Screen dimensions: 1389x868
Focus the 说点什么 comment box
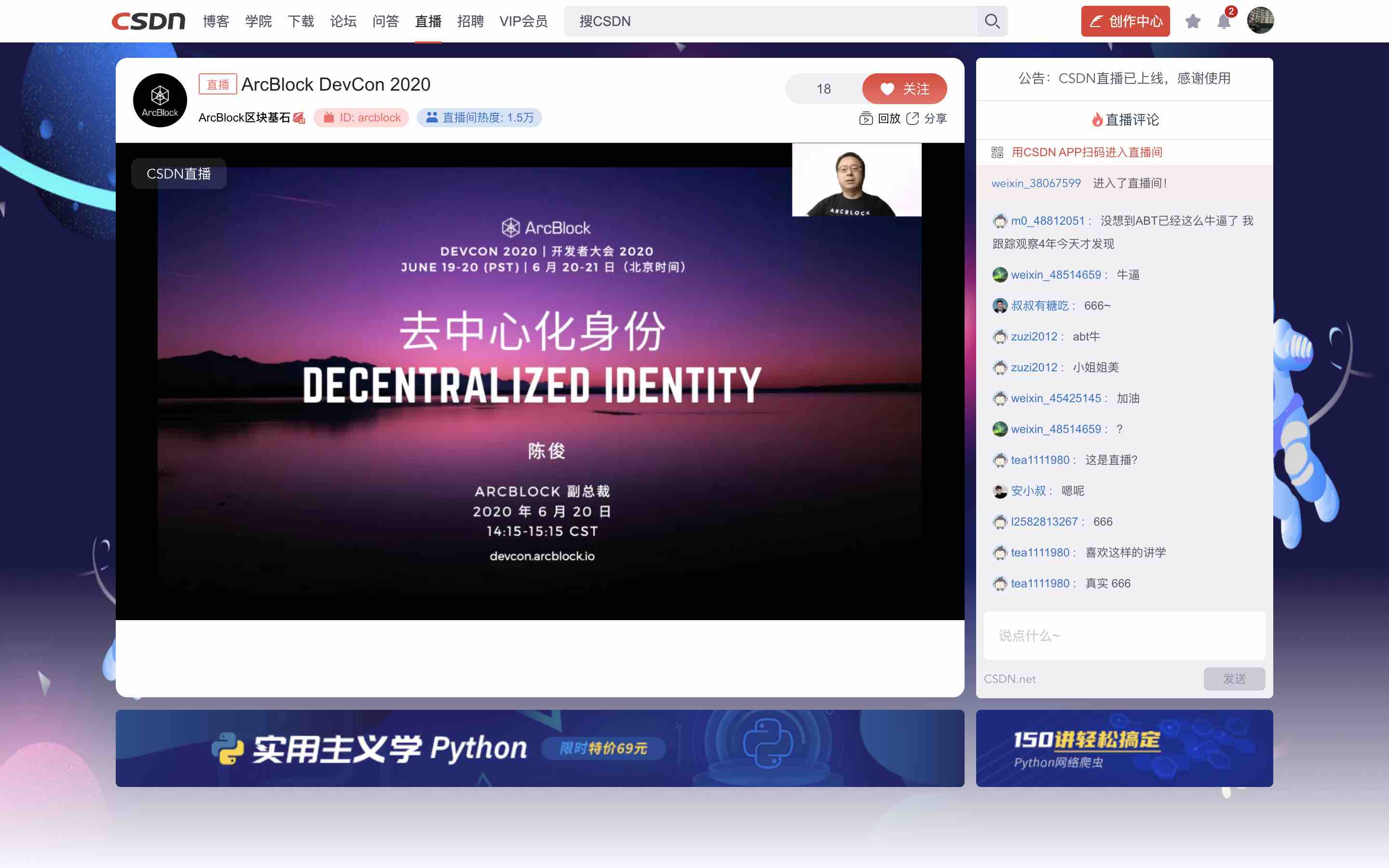[x=1123, y=636]
